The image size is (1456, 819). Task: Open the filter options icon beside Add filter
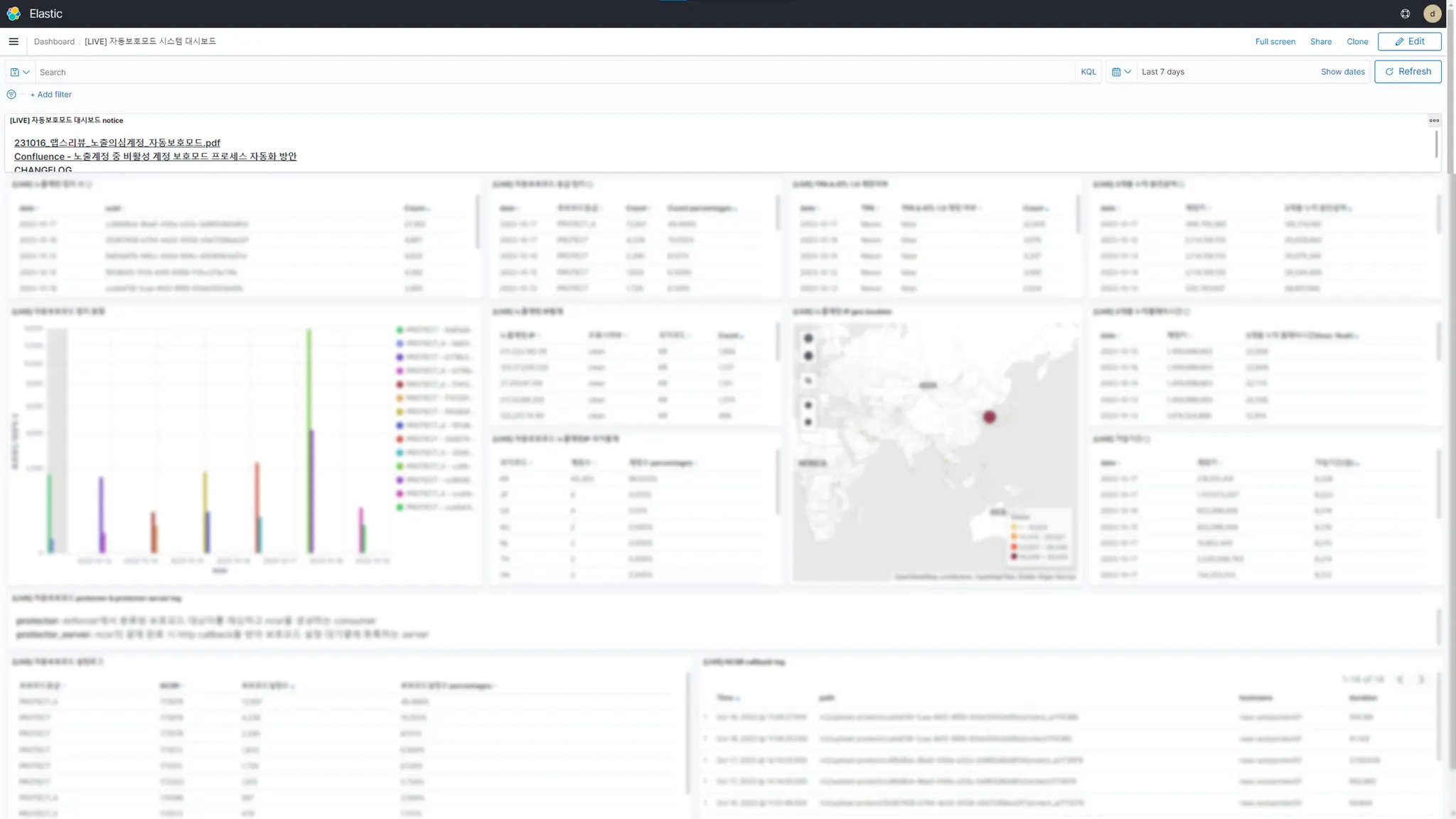tap(11, 95)
